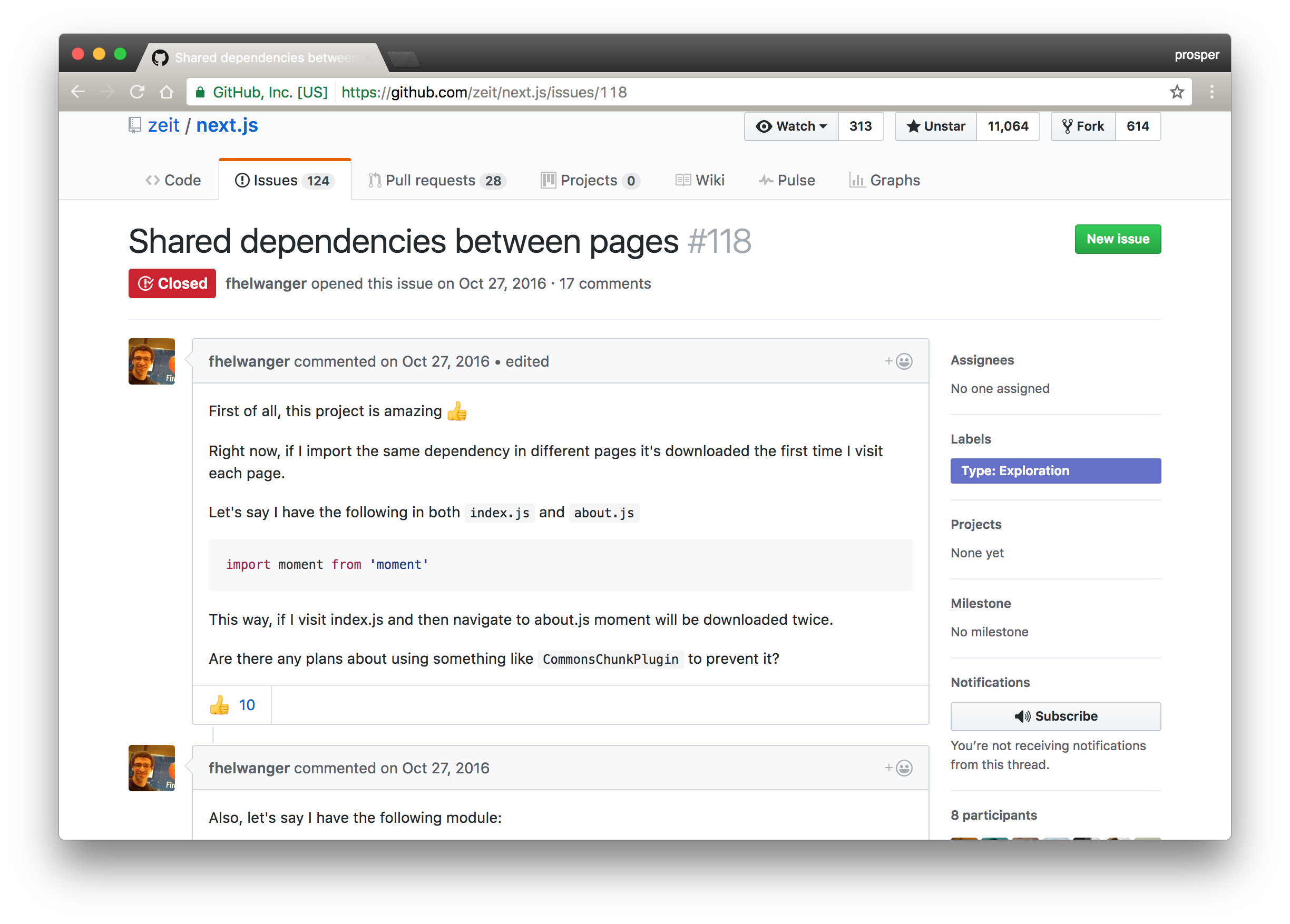Click the browser reload icon
Image resolution: width=1290 pixels, height=924 pixels.
[137, 92]
